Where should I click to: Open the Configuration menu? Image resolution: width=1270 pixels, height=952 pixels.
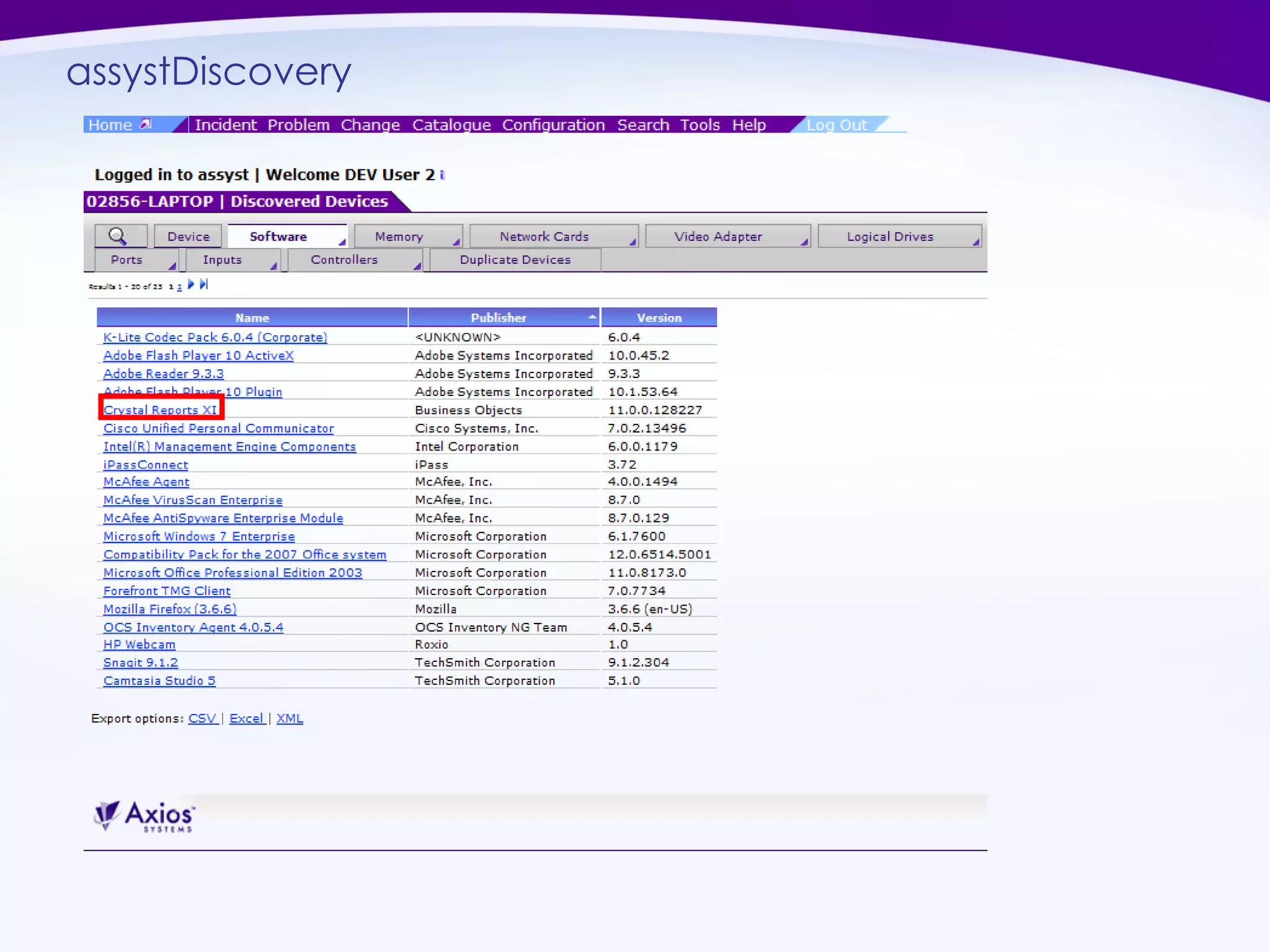[x=553, y=125]
